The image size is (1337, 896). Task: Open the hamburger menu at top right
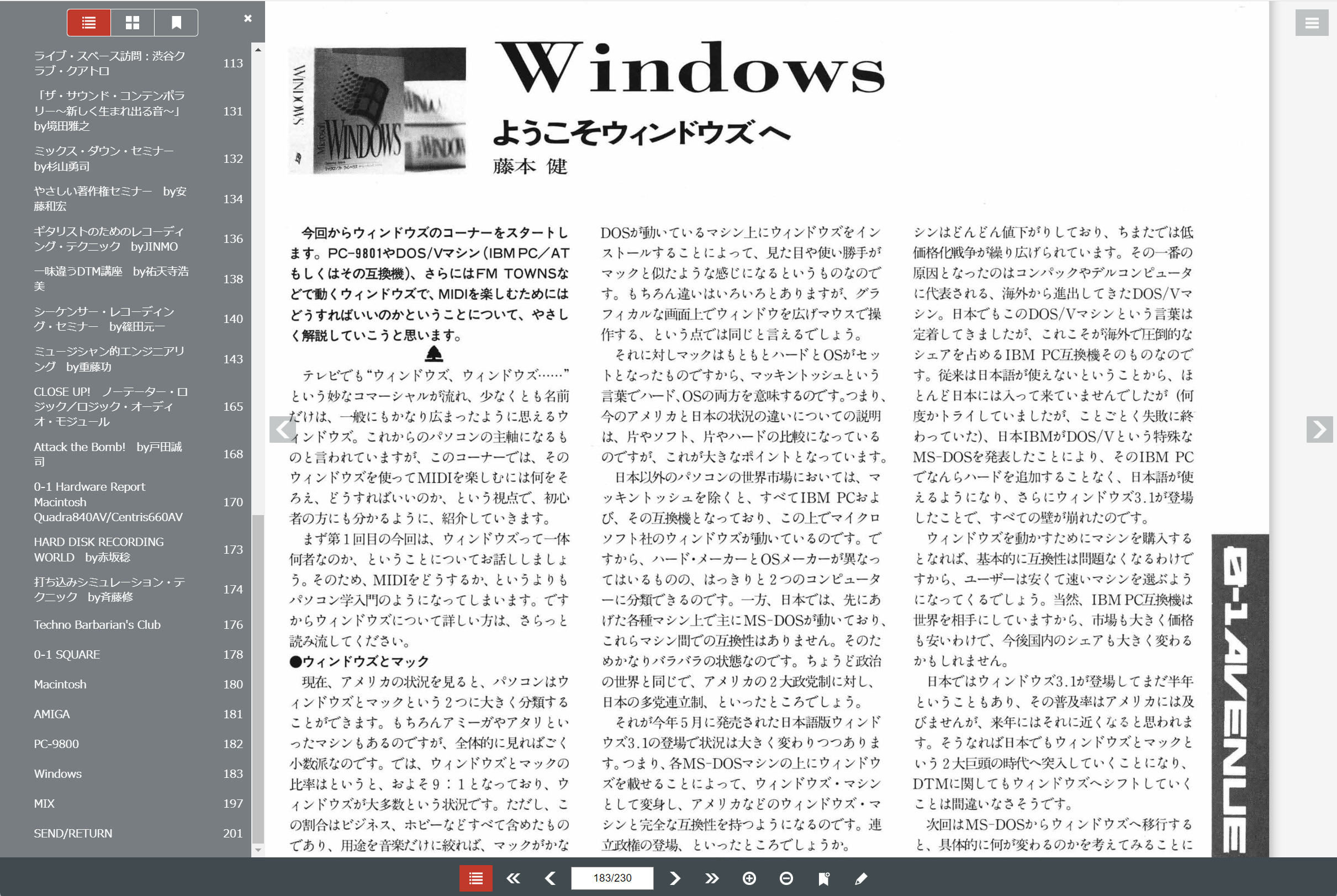coord(1311,23)
